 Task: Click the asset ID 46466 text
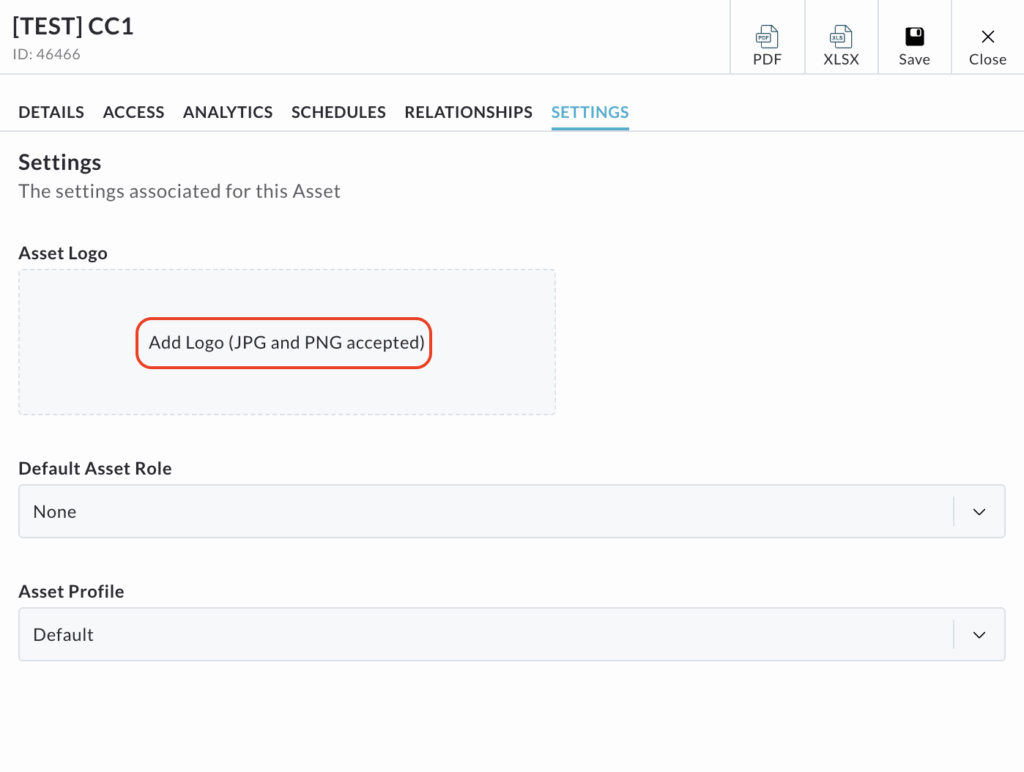[46, 54]
